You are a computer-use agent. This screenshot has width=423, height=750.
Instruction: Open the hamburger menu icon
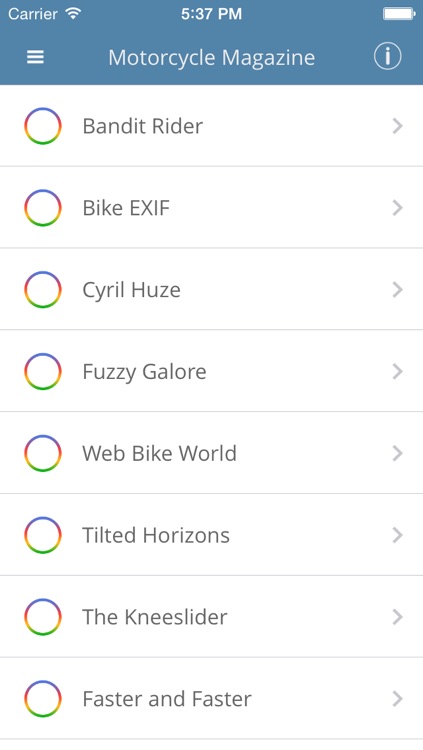pos(35,57)
